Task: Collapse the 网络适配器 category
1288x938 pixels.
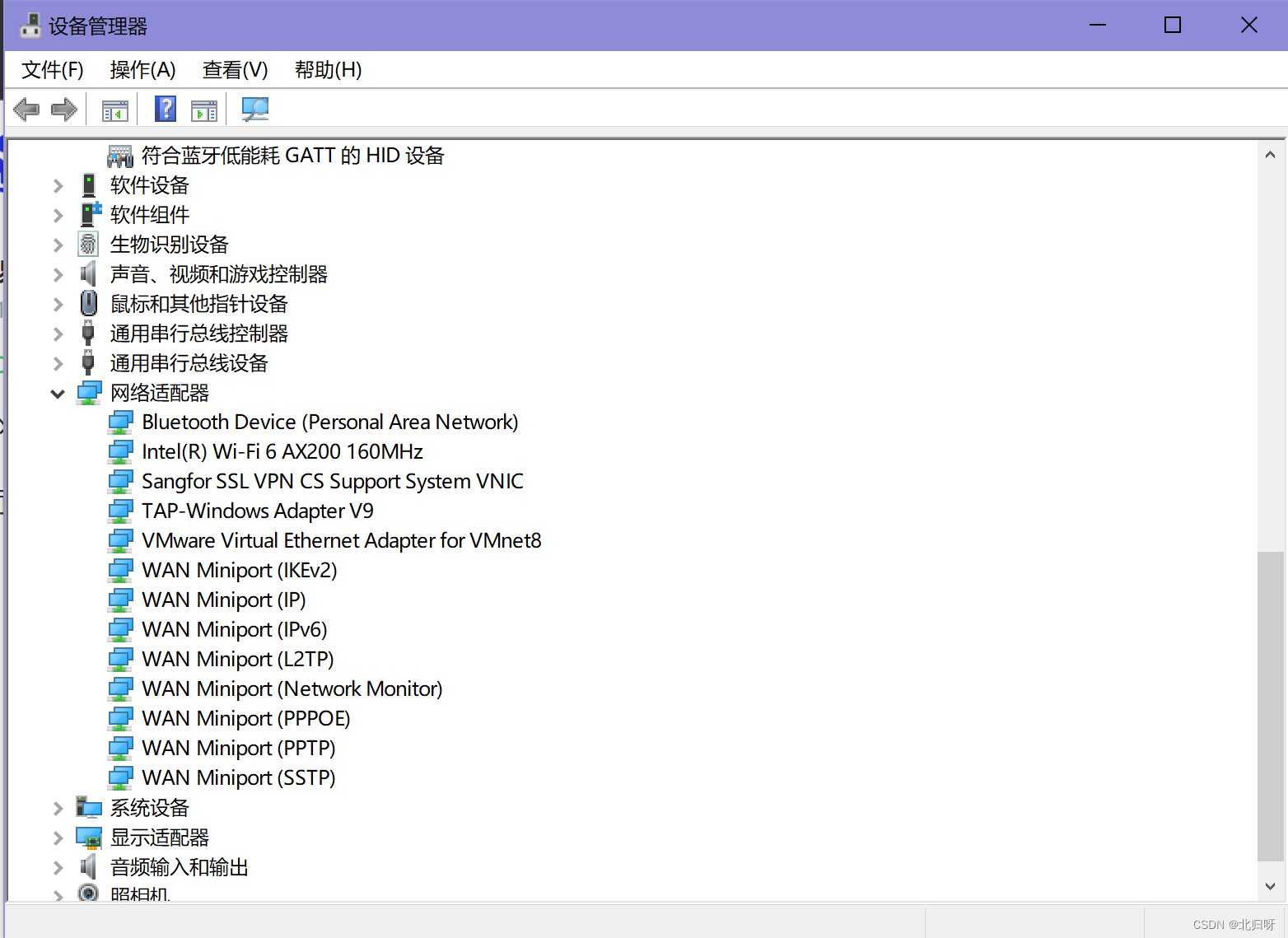Action: pos(58,394)
